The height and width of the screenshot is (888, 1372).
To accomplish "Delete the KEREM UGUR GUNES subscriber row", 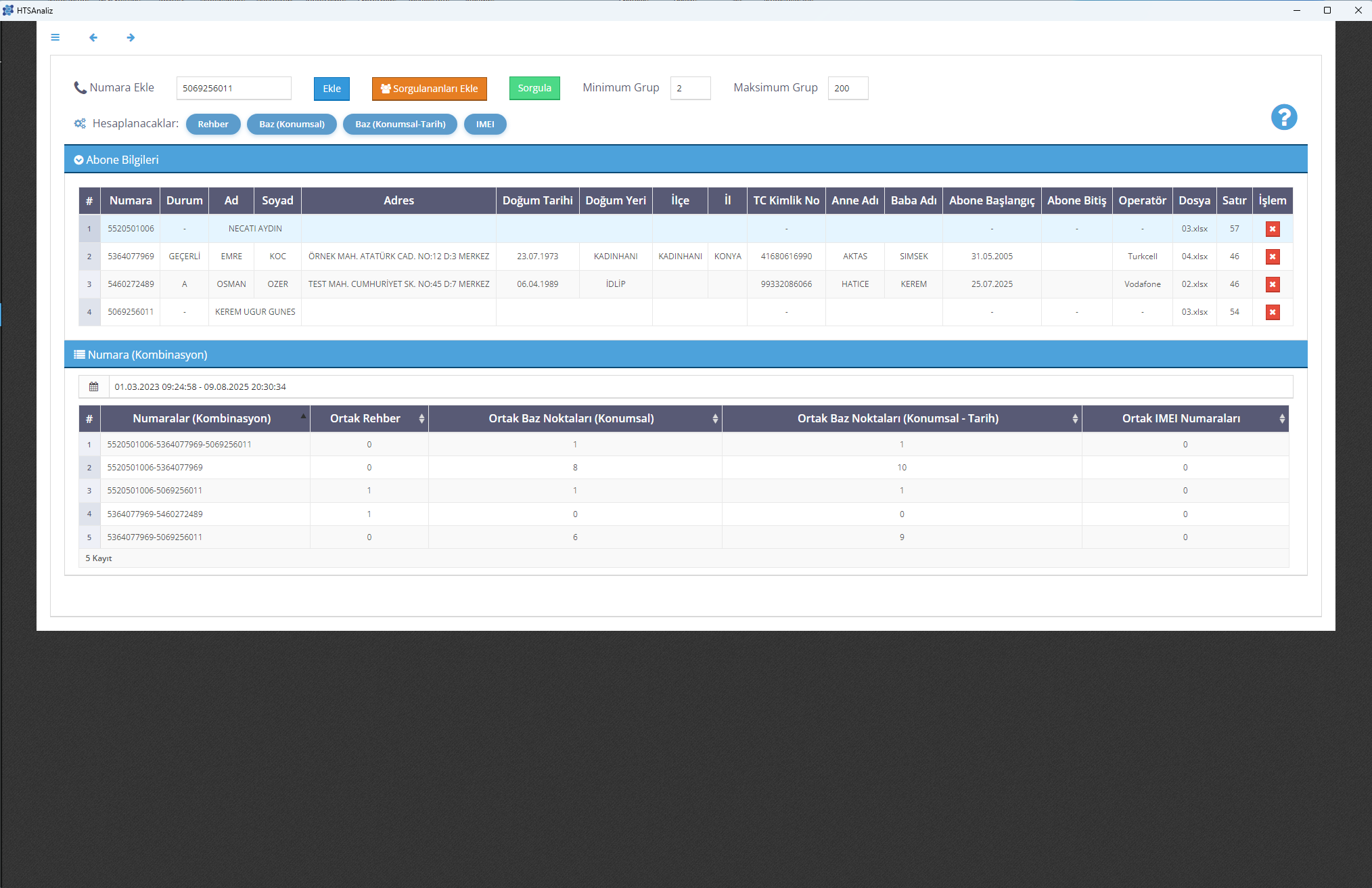I will pos(1272,312).
